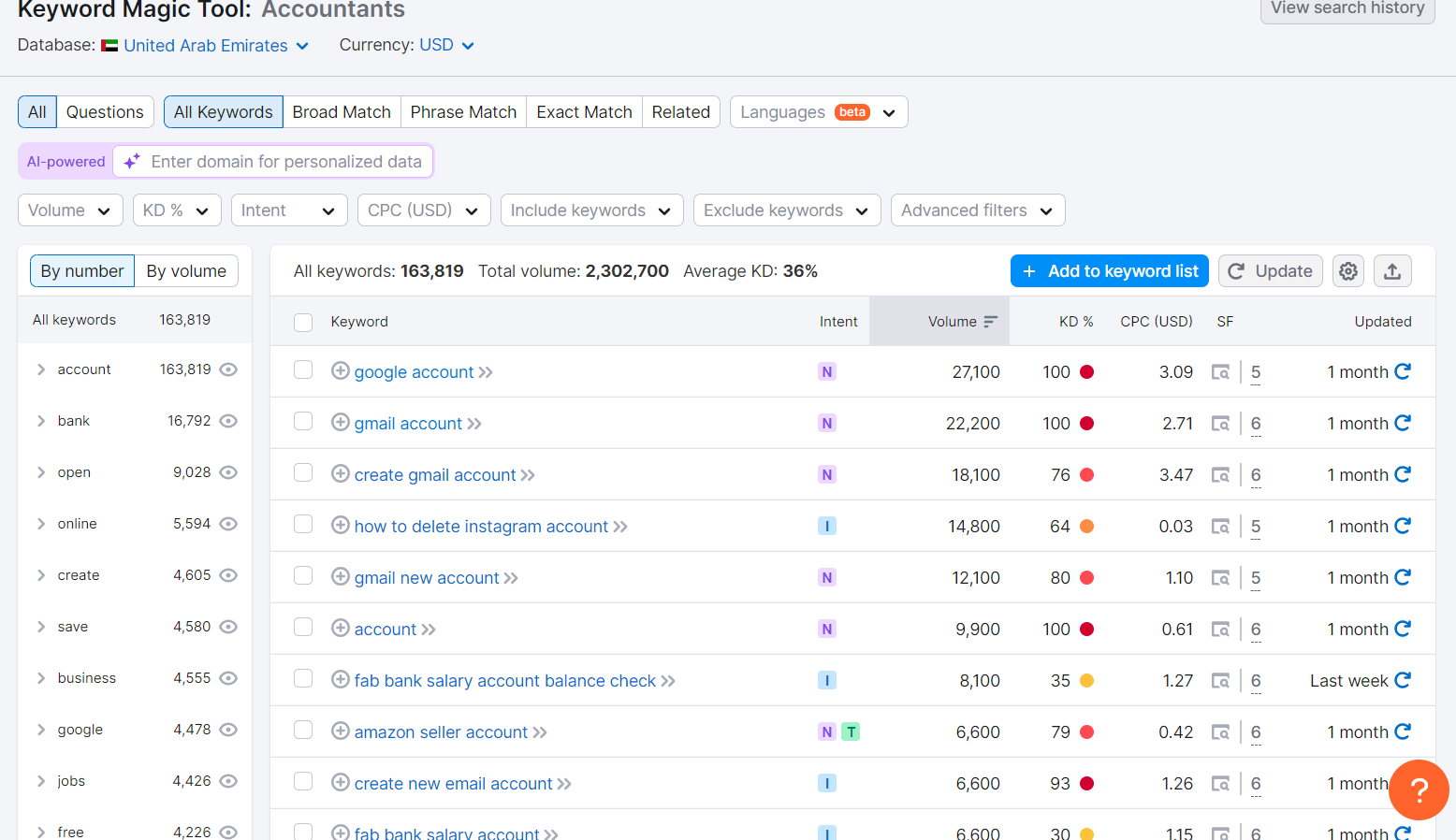Click red KD indicator for google account

click(x=1086, y=371)
